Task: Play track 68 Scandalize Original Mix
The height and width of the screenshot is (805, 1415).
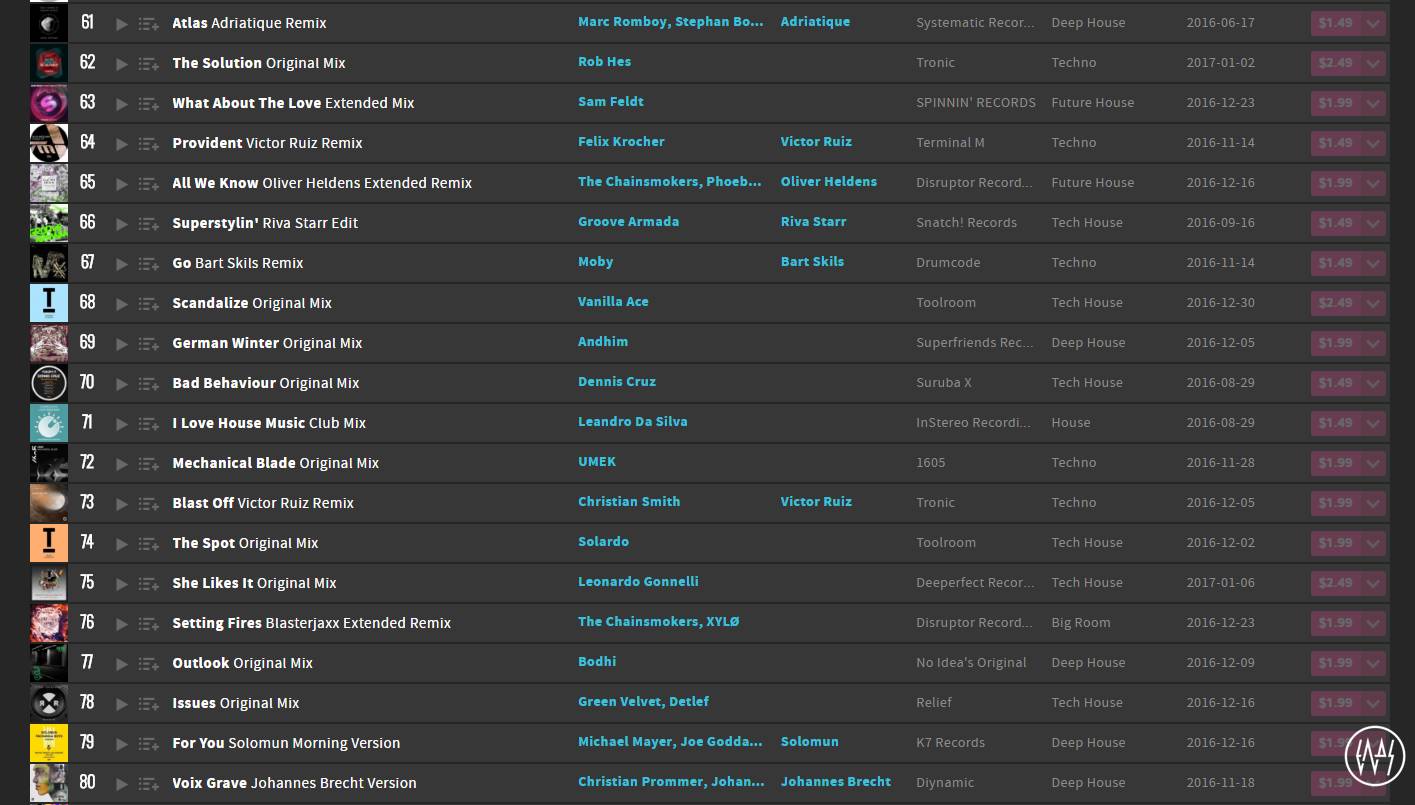Action: tap(122, 303)
